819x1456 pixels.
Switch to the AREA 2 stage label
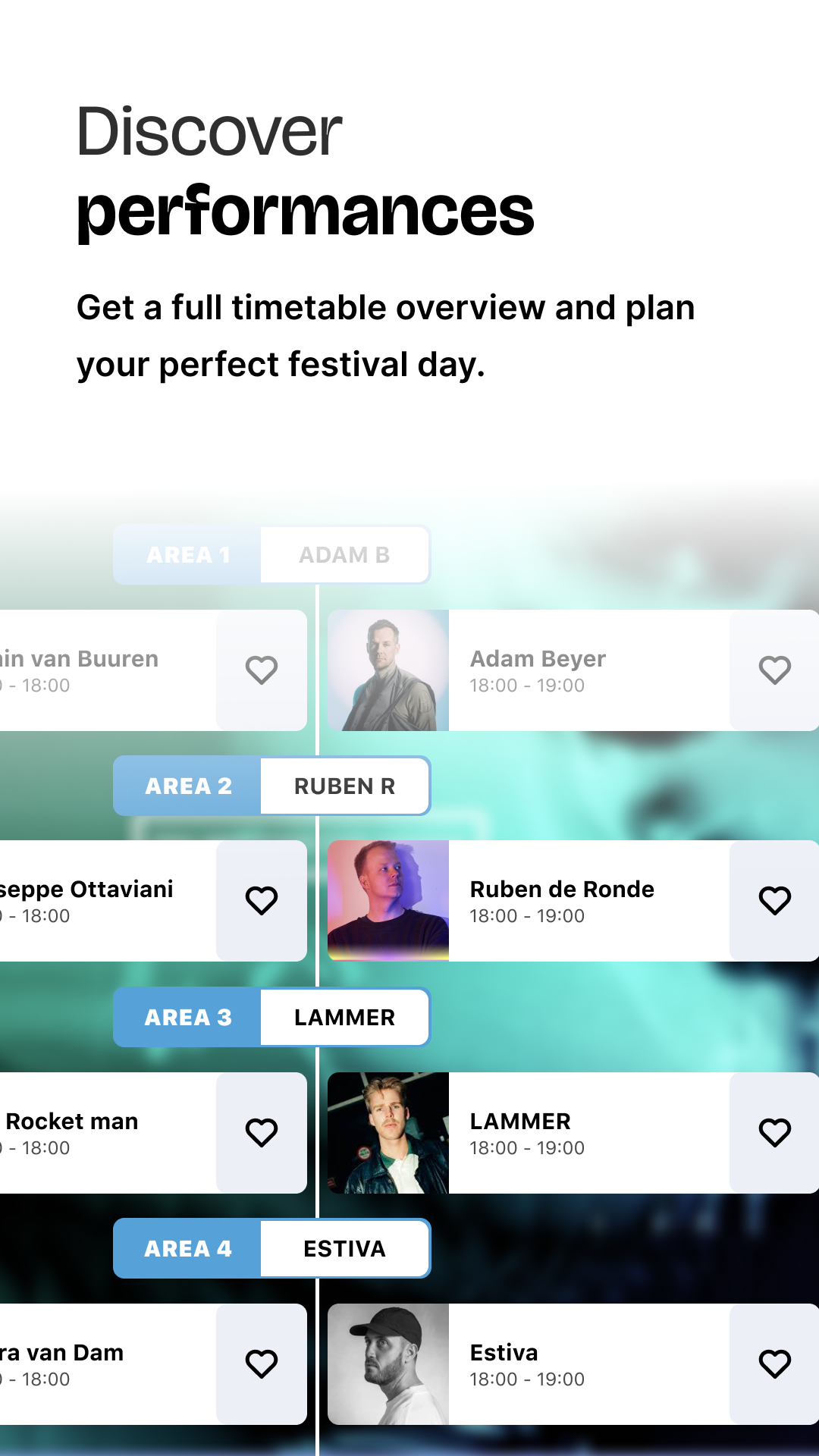tap(188, 786)
